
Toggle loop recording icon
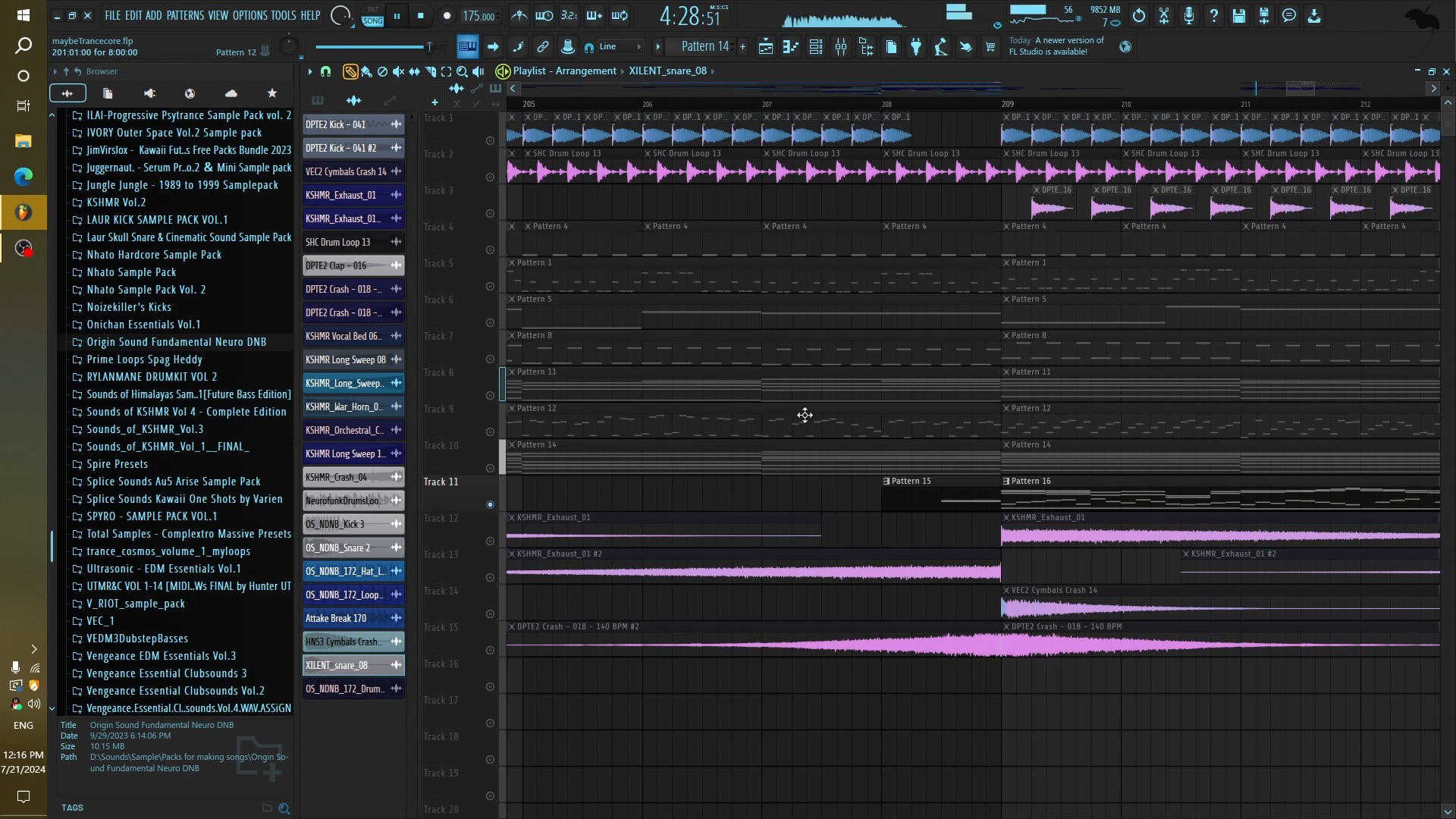(620, 15)
